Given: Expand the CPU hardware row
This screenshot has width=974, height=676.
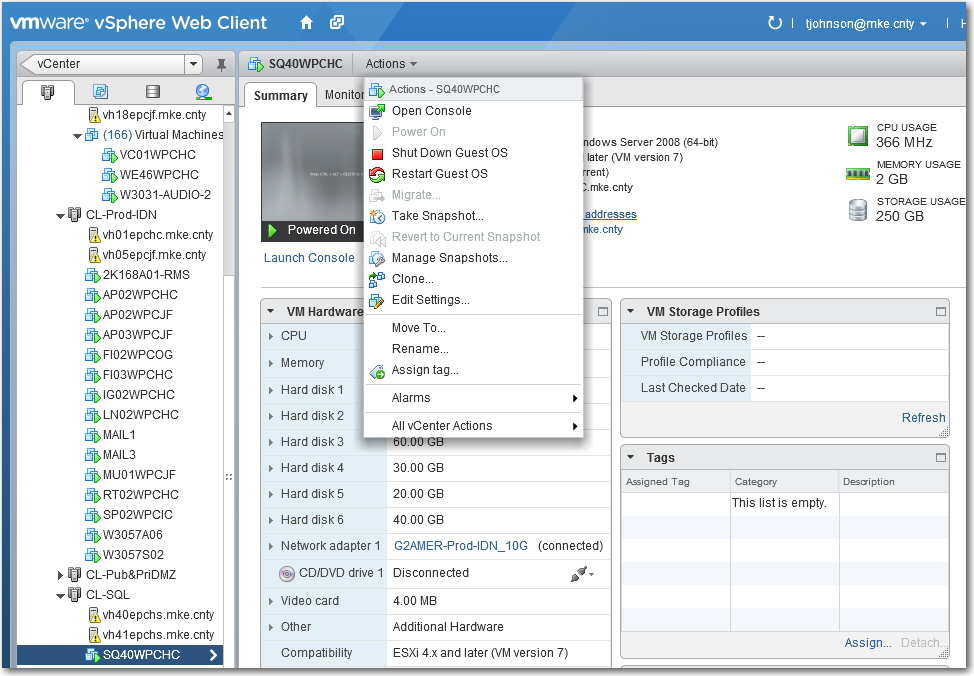Looking at the screenshot, I should click(271, 336).
